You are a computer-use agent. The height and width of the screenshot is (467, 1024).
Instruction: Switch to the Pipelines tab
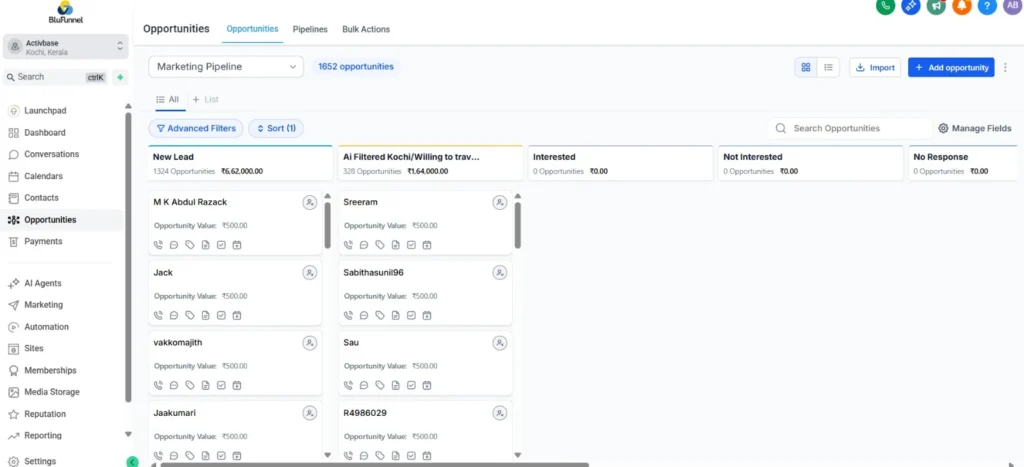point(310,29)
